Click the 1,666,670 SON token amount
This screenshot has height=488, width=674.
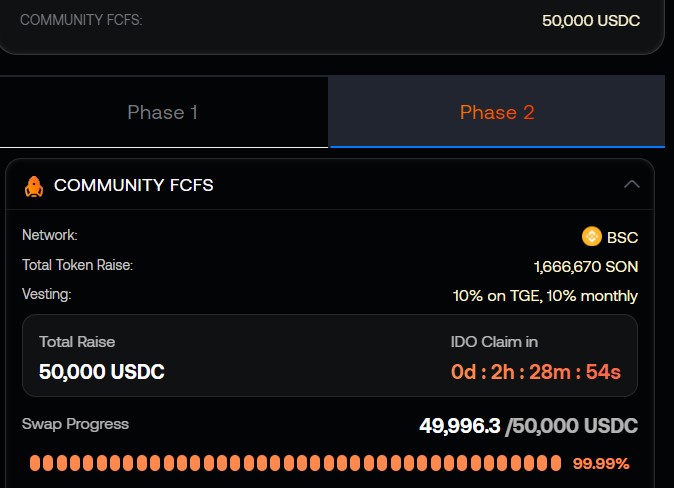click(x=586, y=267)
